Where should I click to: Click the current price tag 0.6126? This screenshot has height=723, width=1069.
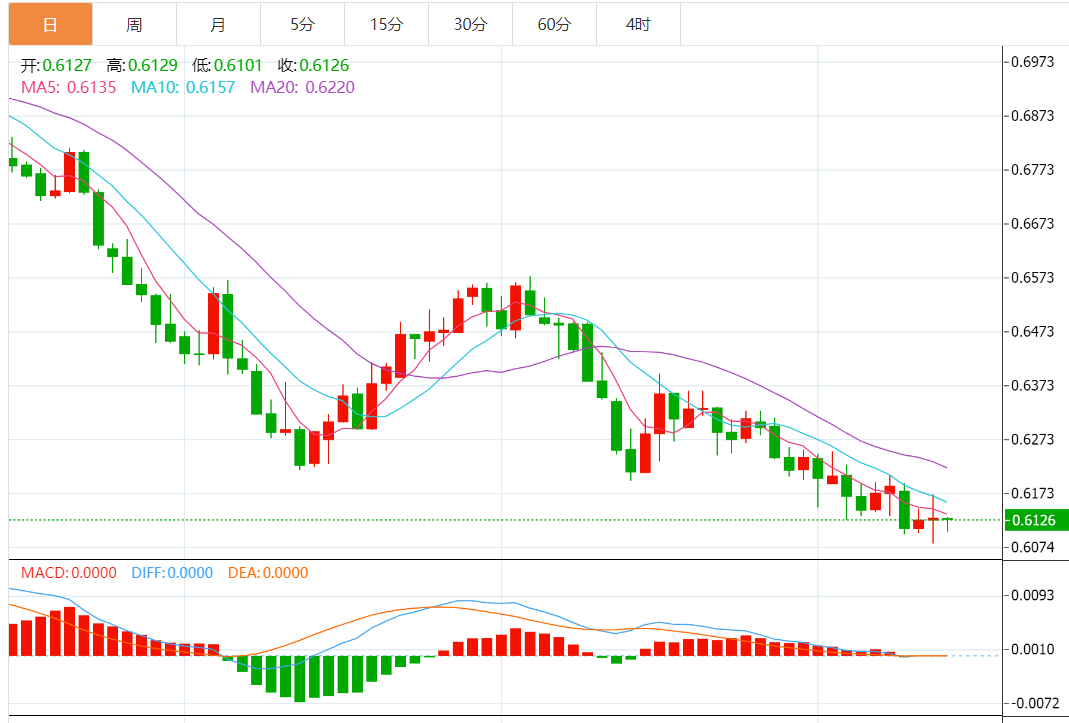[x=1036, y=520]
